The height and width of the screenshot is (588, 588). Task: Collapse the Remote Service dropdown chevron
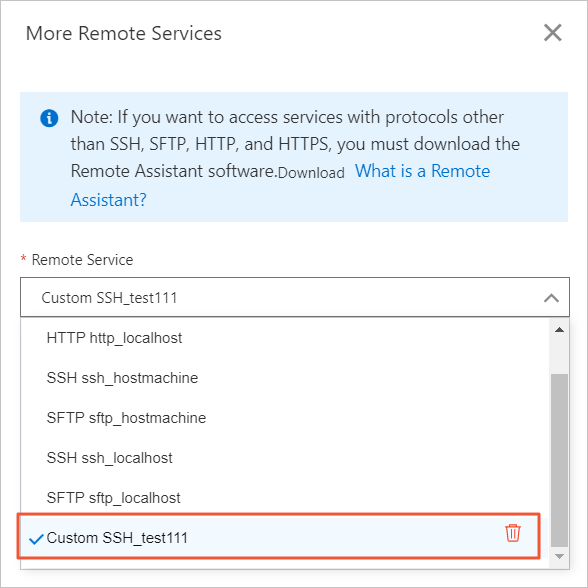[551, 298]
